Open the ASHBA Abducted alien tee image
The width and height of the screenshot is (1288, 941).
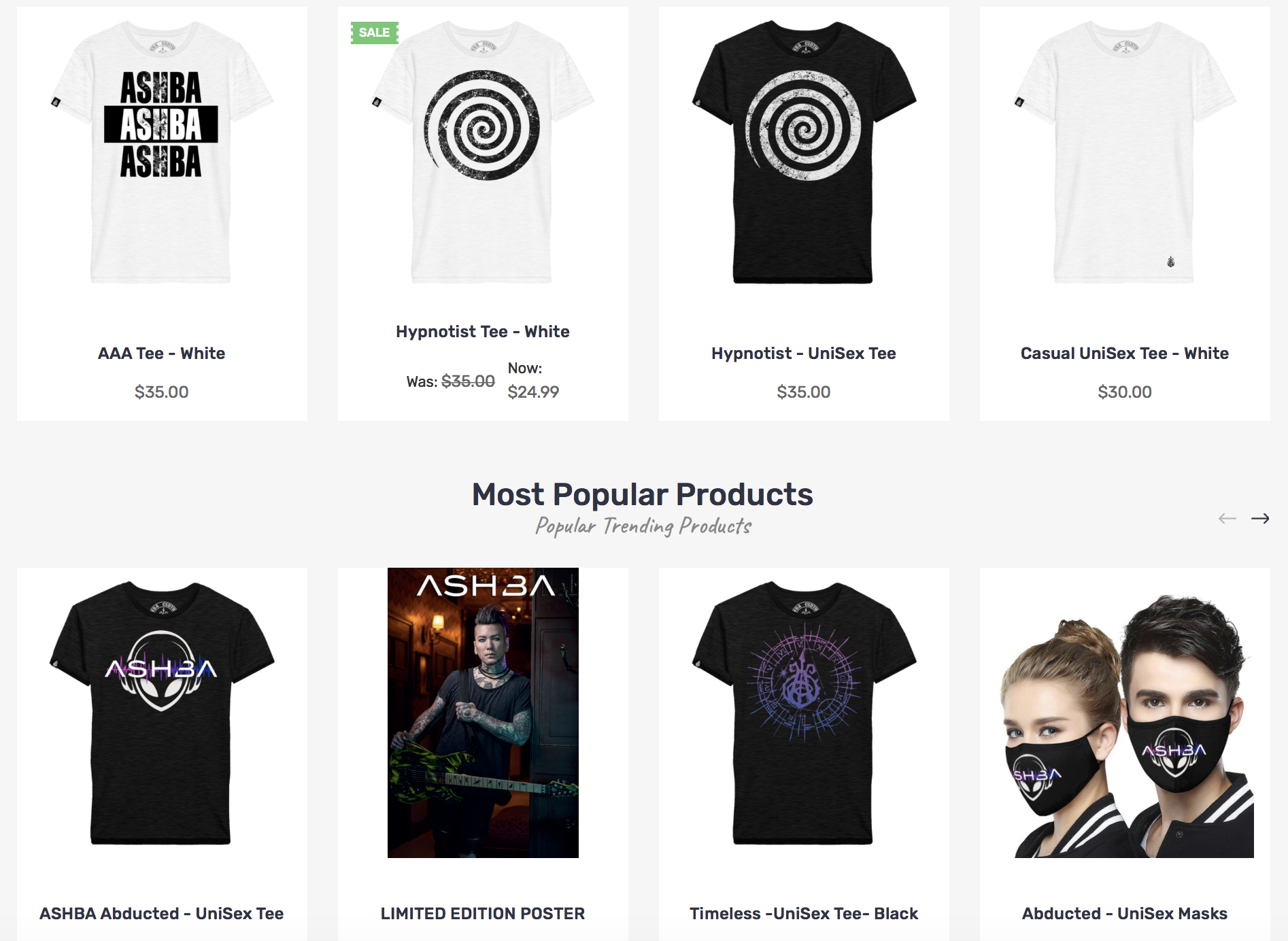click(162, 713)
